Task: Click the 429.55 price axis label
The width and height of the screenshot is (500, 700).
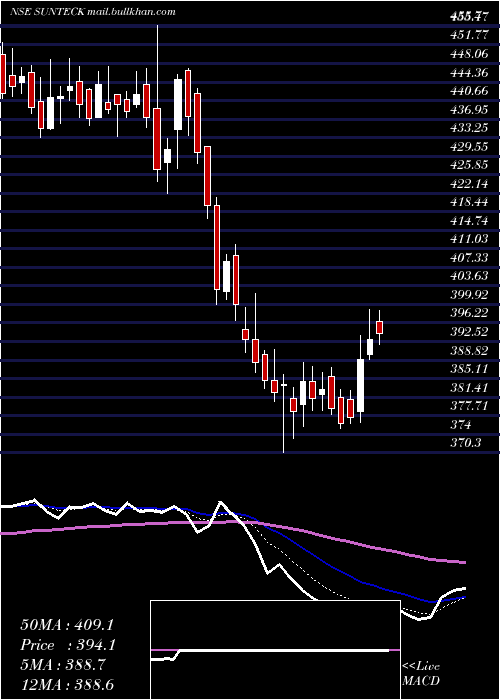Action: [x=469, y=146]
